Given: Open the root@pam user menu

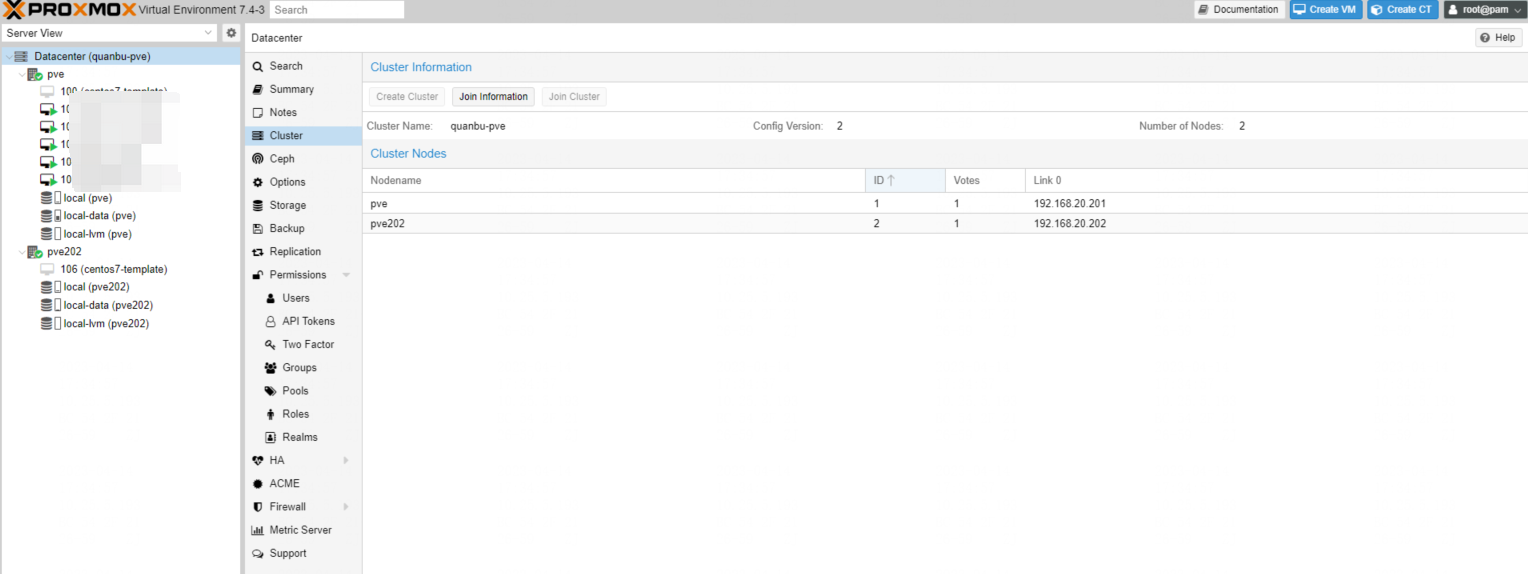Looking at the screenshot, I should [x=1484, y=10].
